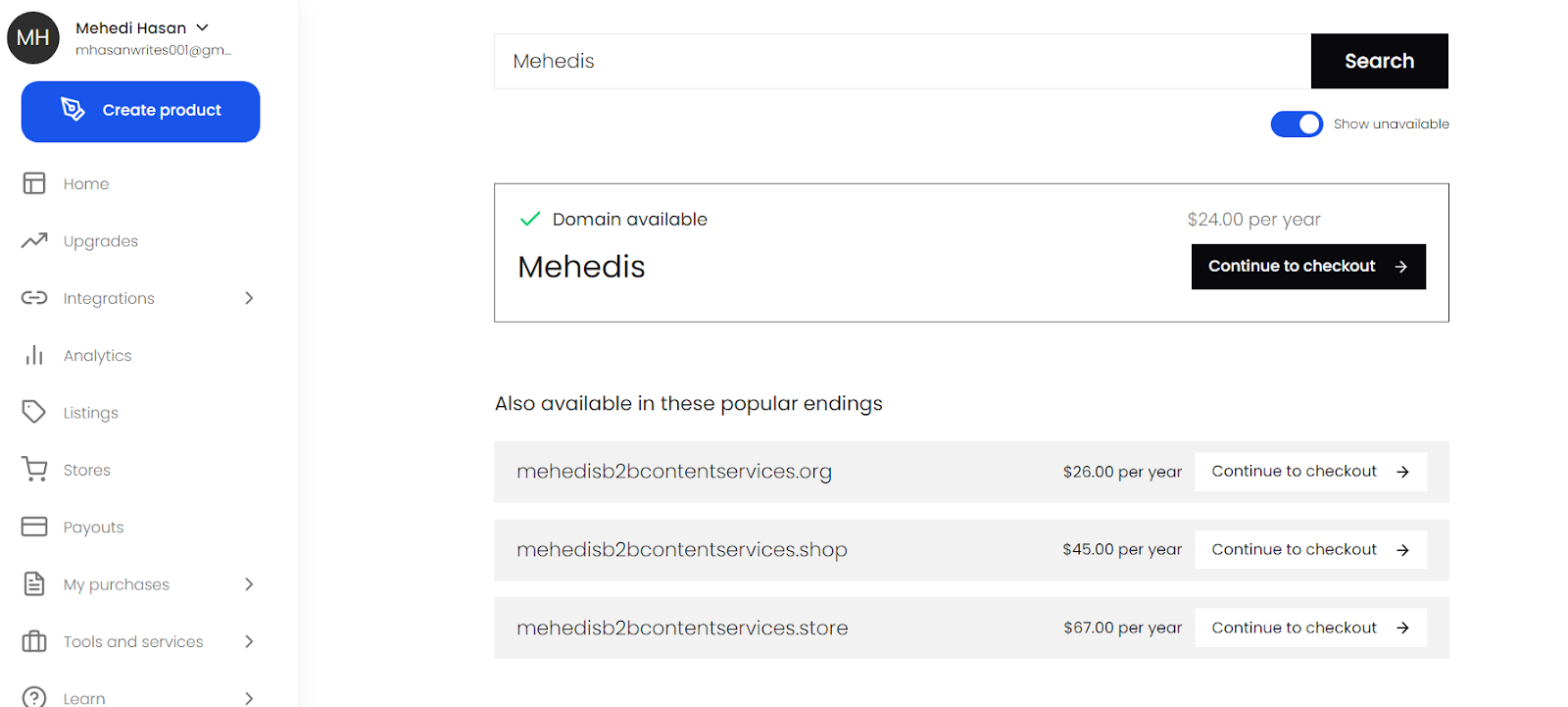The image size is (1568, 707).
Task: Click the green checkmark next to Domain available
Action: click(529, 219)
